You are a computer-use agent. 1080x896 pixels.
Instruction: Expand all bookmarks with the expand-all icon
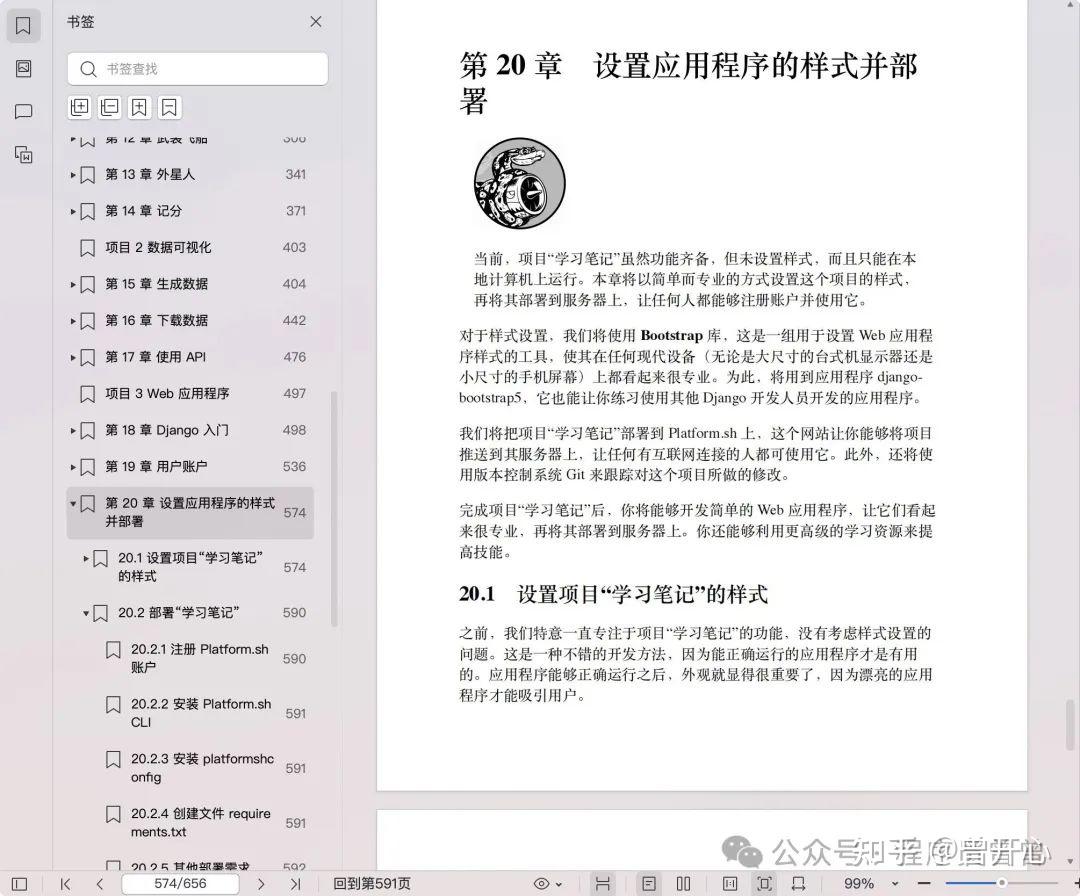coord(79,107)
